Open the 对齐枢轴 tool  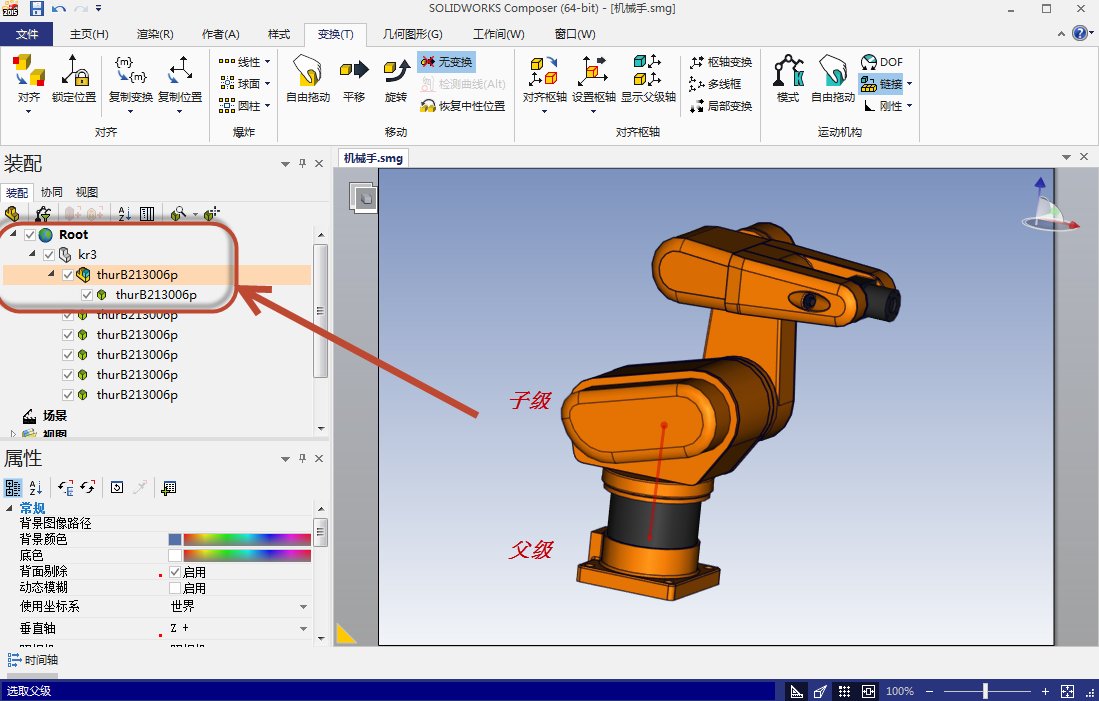(544, 79)
